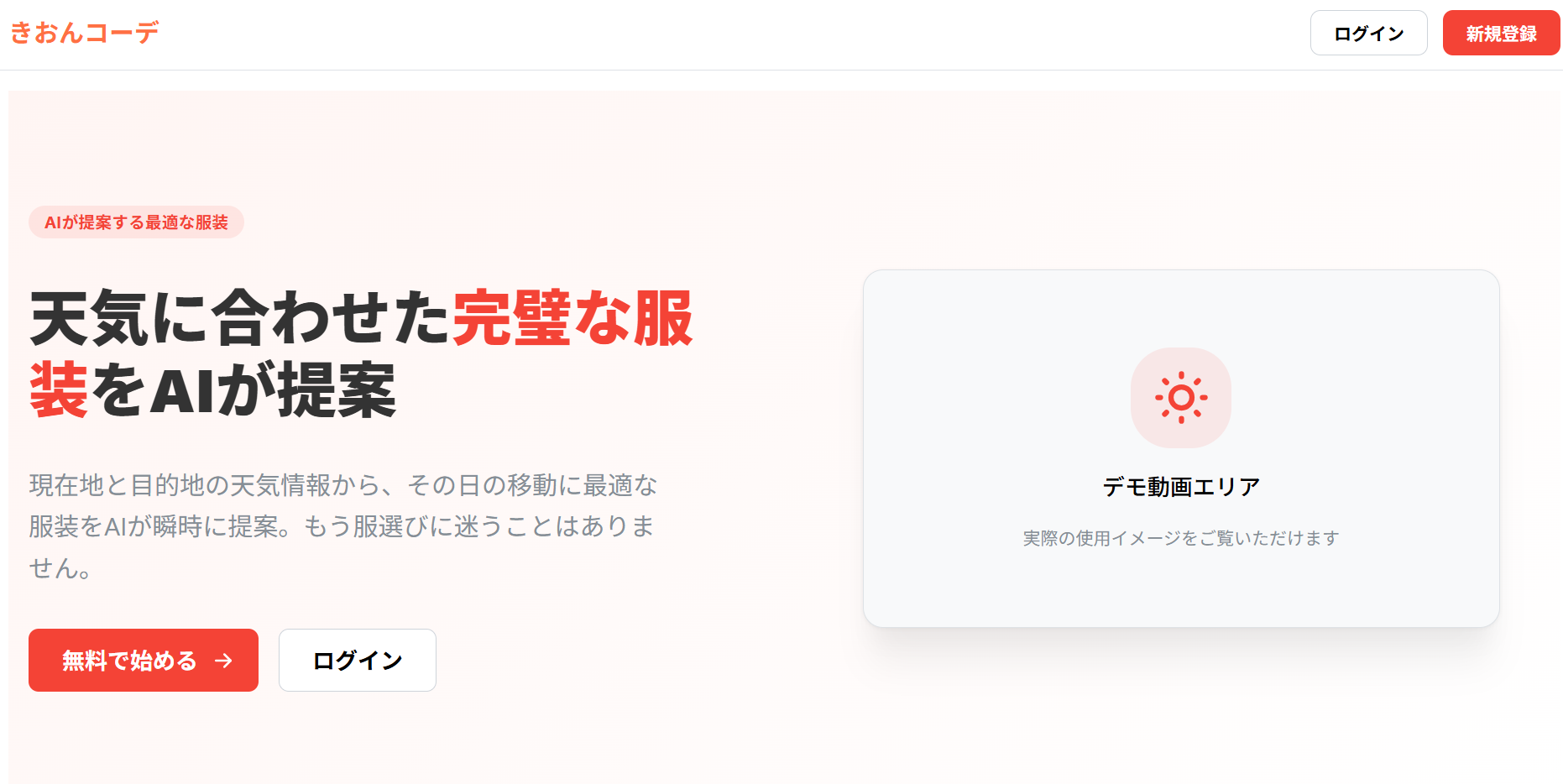Click the arrow icon in 無料で始める button
Screen dimensions: 1563x784
[223, 661]
